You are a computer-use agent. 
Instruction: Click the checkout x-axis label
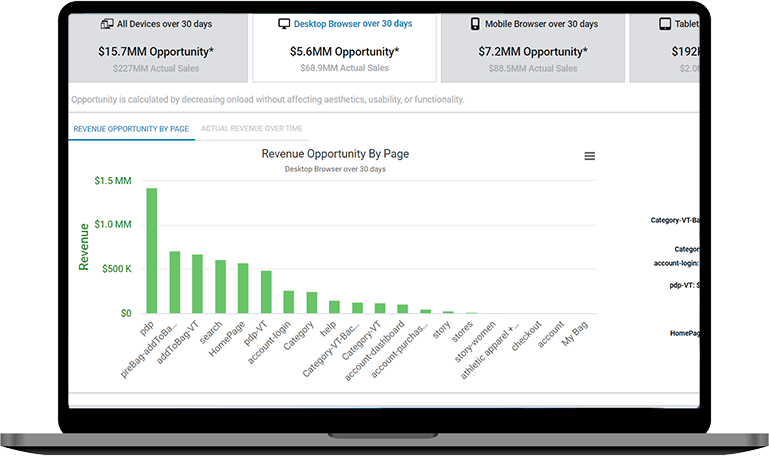click(x=526, y=336)
